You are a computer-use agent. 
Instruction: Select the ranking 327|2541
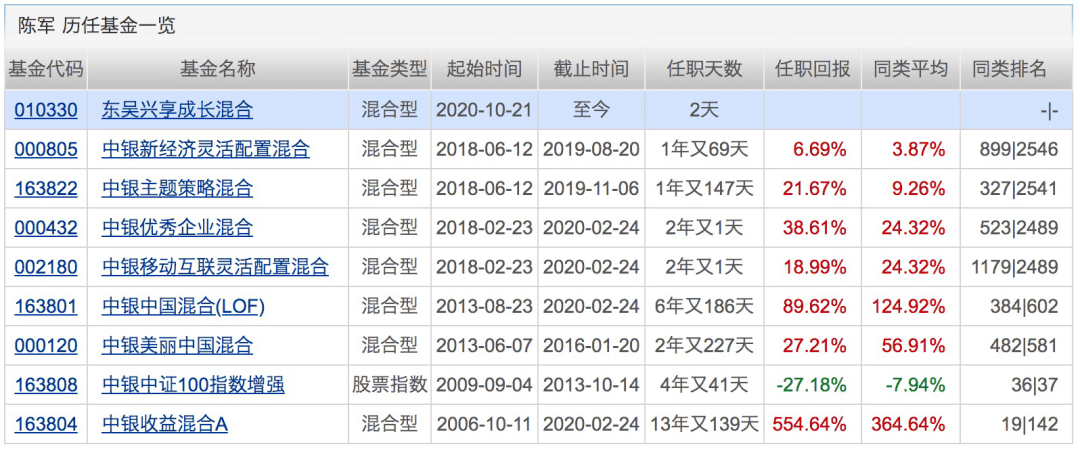point(1018,188)
